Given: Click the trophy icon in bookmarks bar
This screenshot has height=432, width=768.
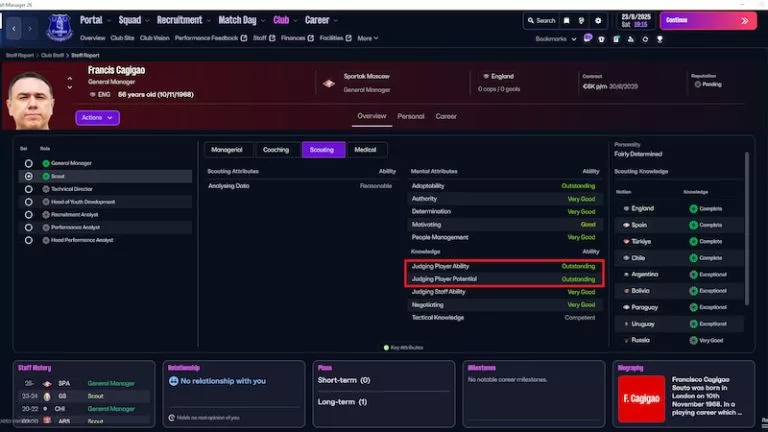Looking at the screenshot, I should tap(660, 39).
